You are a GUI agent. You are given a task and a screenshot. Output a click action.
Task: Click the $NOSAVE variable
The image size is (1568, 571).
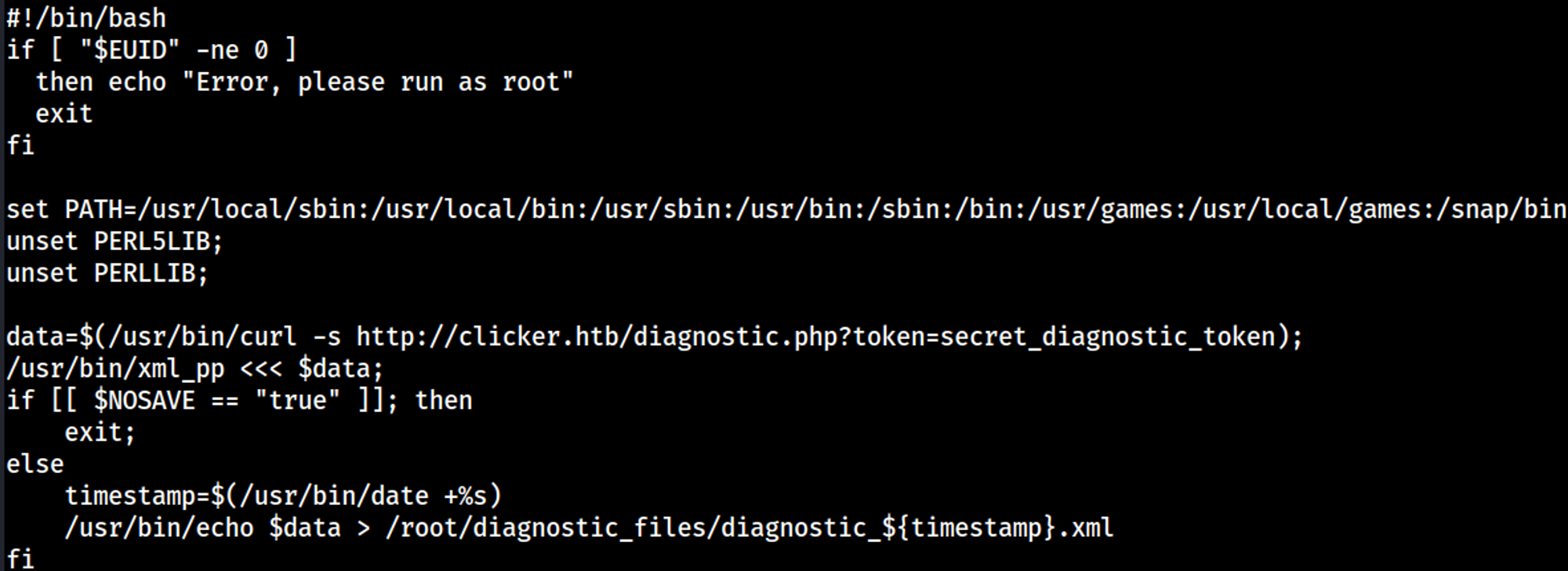pyautogui.click(x=144, y=401)
